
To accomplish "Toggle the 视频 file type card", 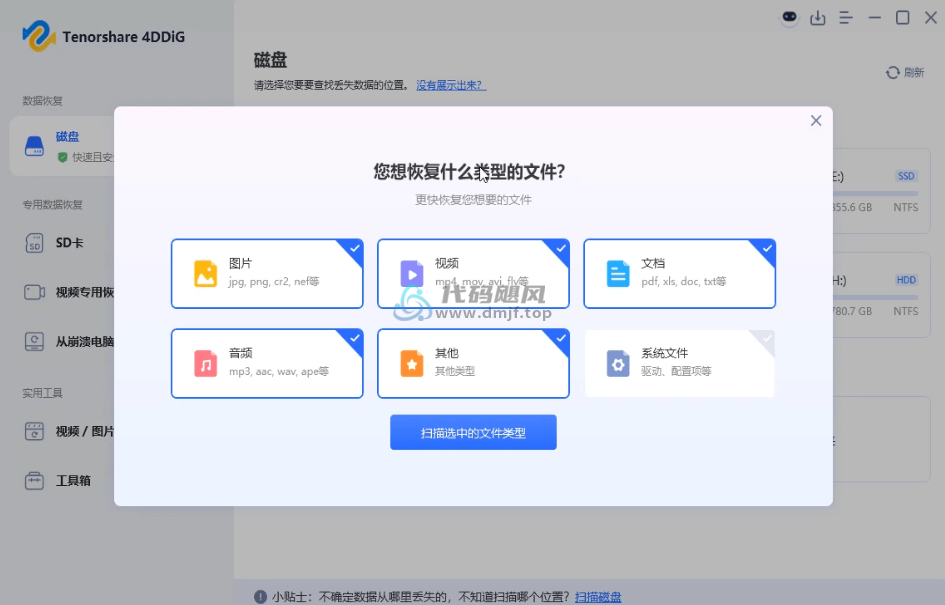I will click(473, 274).
